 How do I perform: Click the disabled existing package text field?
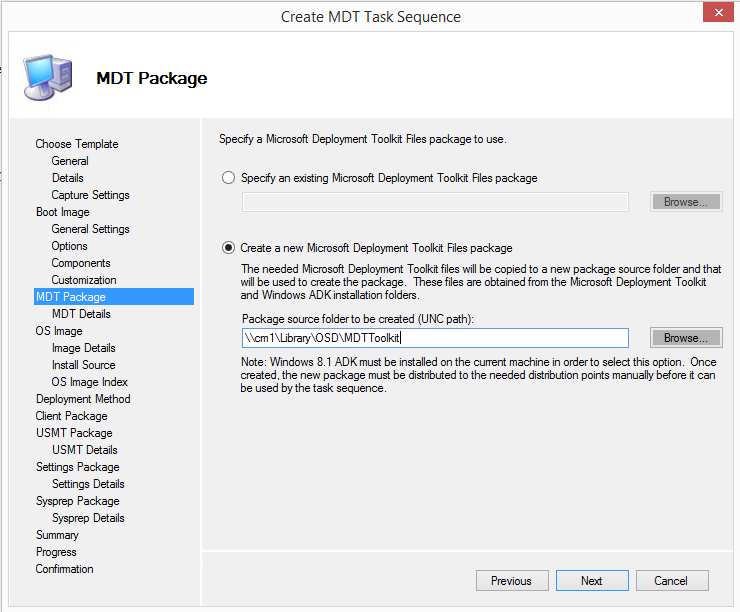tap(435, 202)
